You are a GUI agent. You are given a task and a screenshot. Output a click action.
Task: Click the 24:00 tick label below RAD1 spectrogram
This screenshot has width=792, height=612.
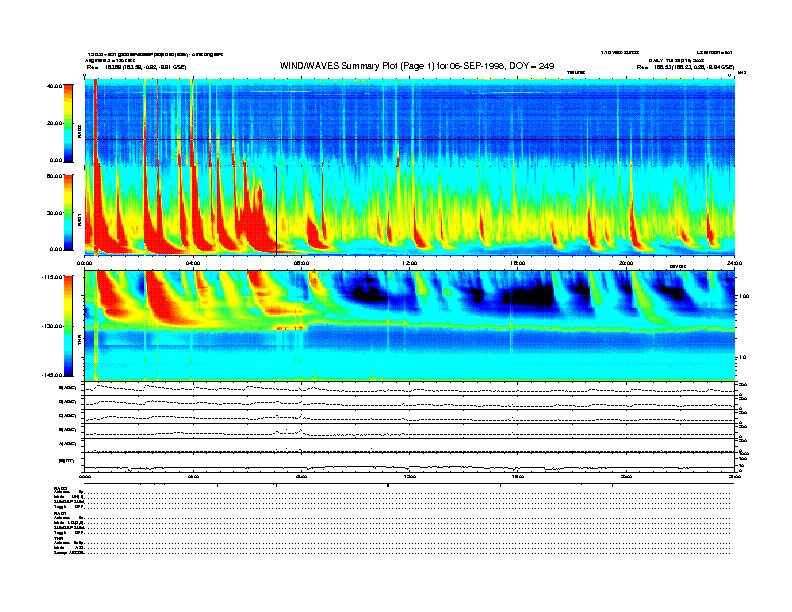[734, 263]
